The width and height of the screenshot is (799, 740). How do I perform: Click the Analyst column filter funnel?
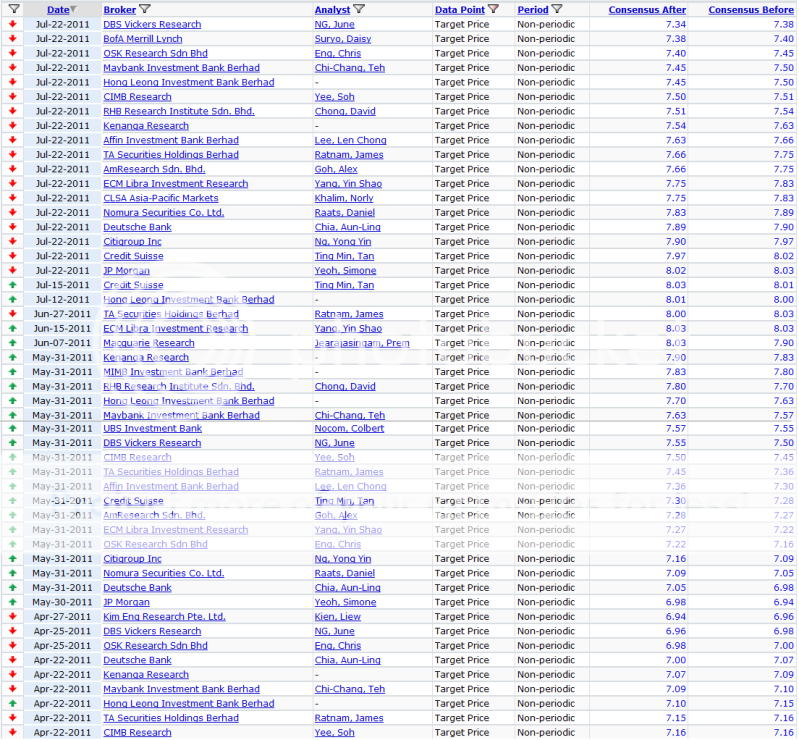359,9
